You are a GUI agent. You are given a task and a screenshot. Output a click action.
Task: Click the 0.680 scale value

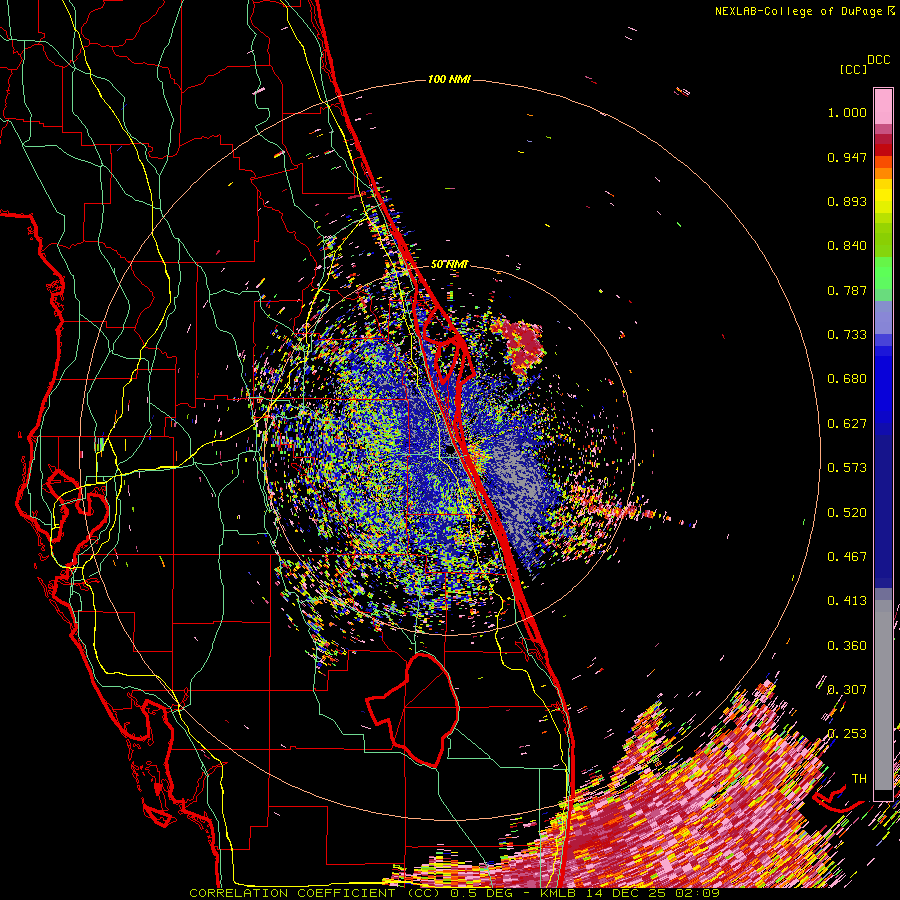tap(847, 379)
